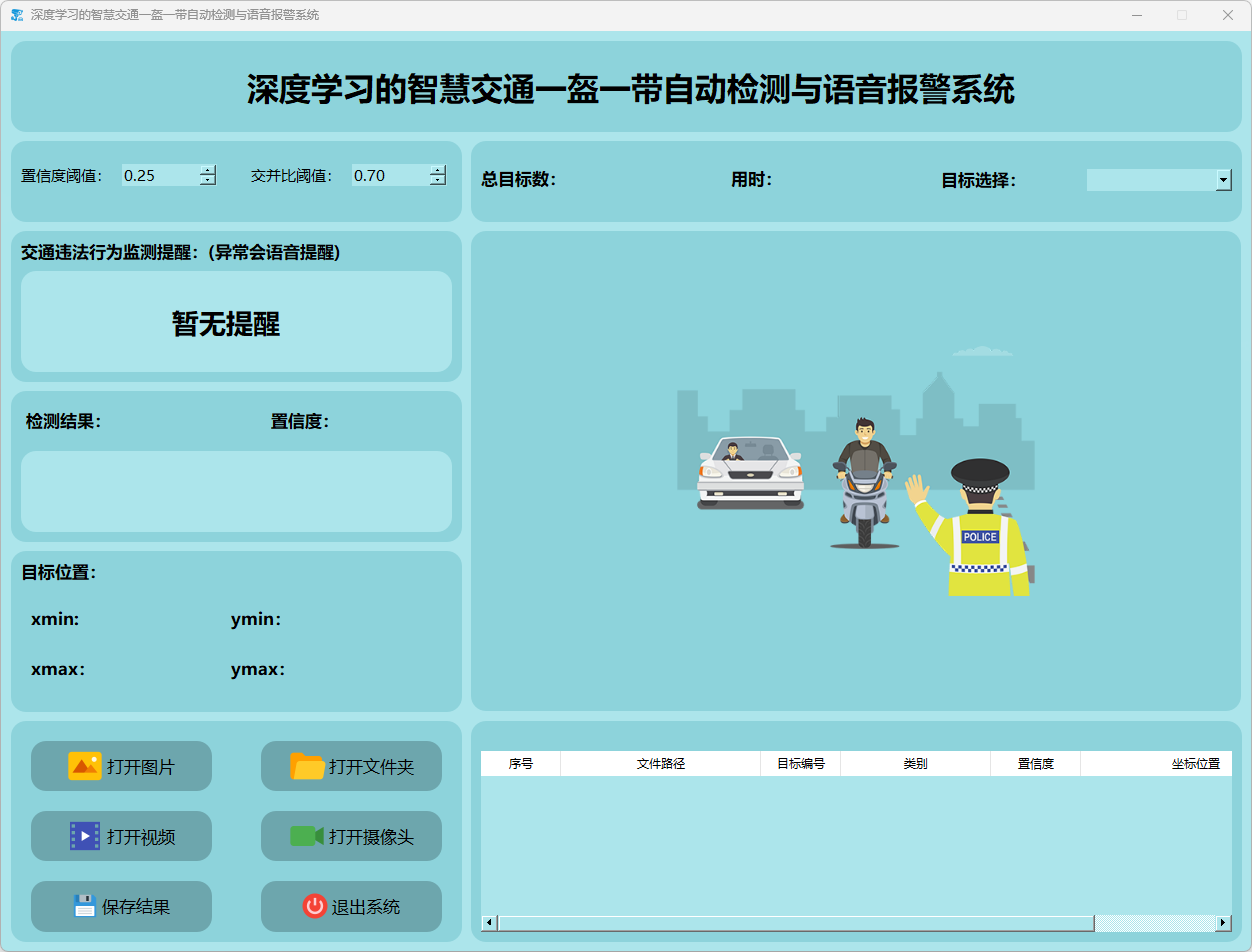This screenshot has width=1252, height=952.
Task: Click the app icon in title bar
Action: [x=16, y=15]
